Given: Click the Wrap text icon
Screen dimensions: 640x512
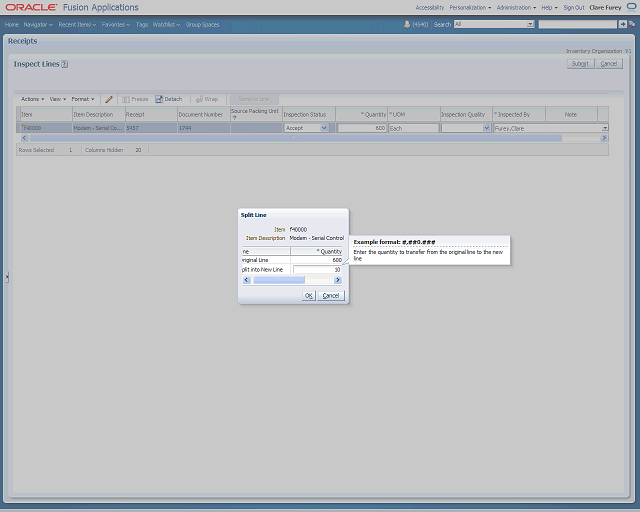Looking at the screenshot, I should click(x=199, y=99).
